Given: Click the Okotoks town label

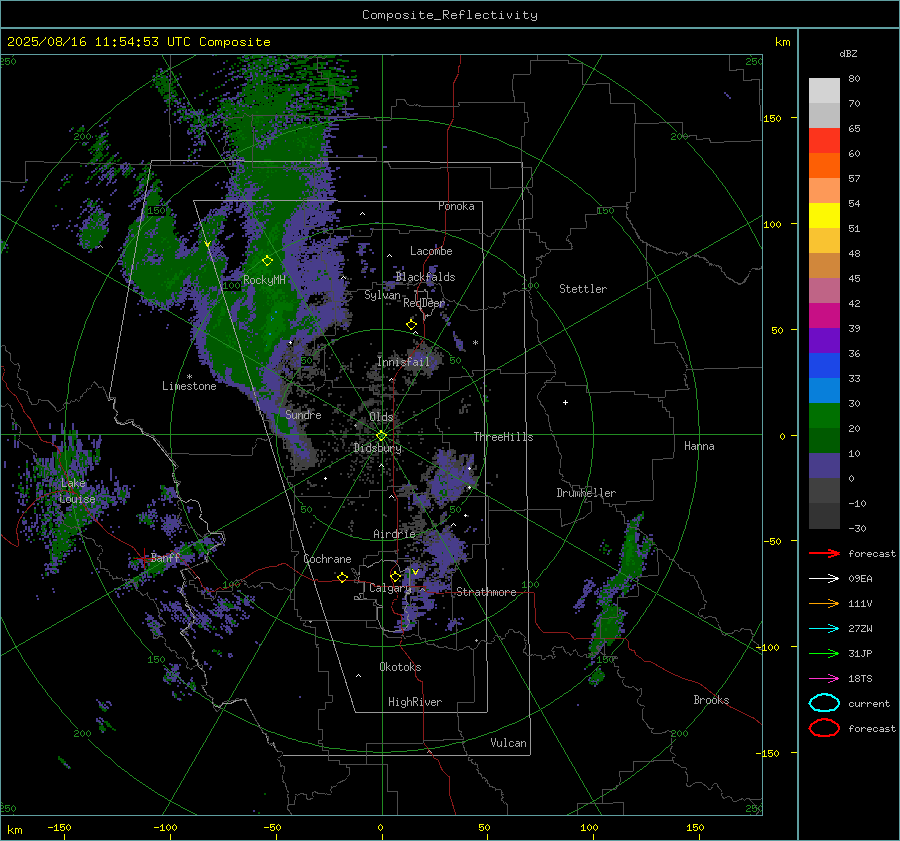Looking at the screenshot, I should 400,667.
